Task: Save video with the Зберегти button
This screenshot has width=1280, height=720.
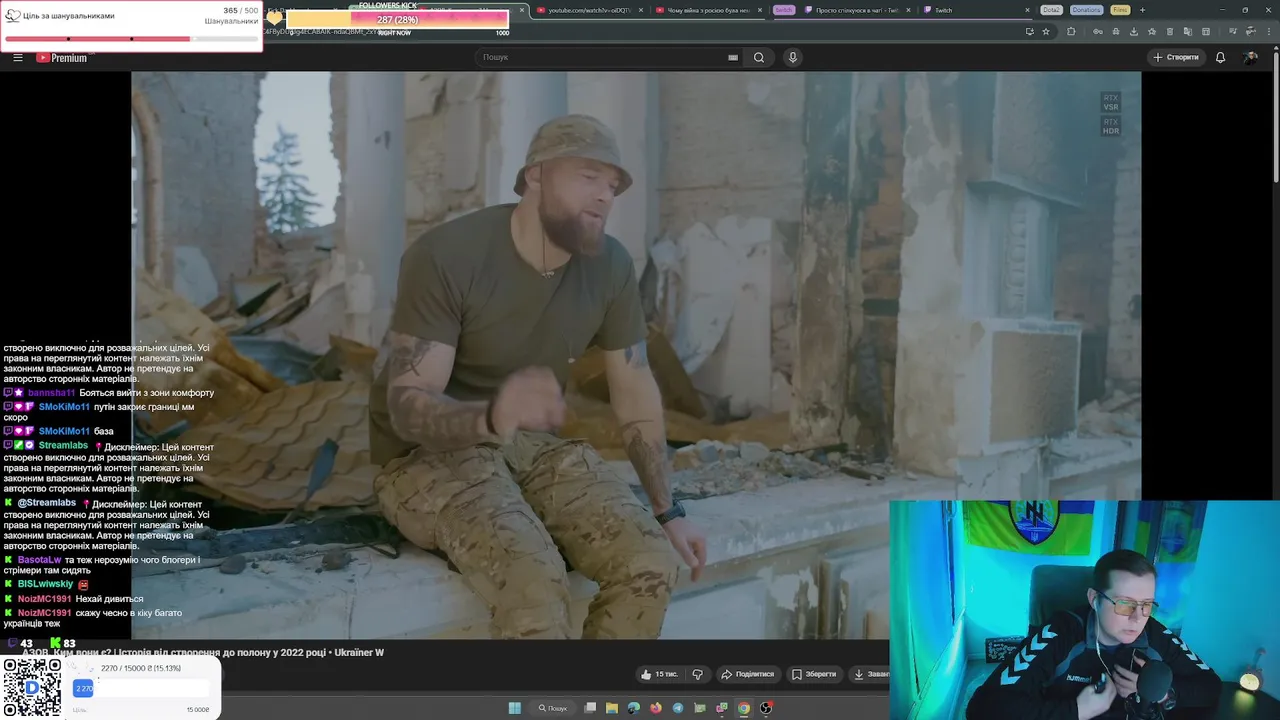Action: 813,674
